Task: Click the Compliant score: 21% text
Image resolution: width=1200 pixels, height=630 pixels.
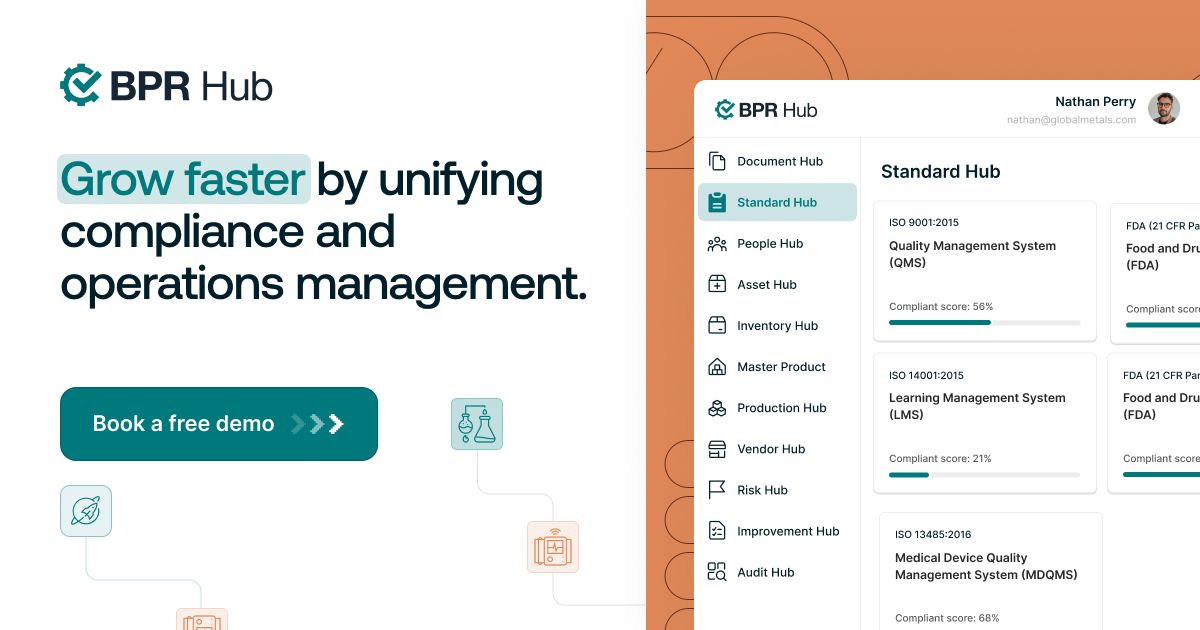Action: point(940,459)
